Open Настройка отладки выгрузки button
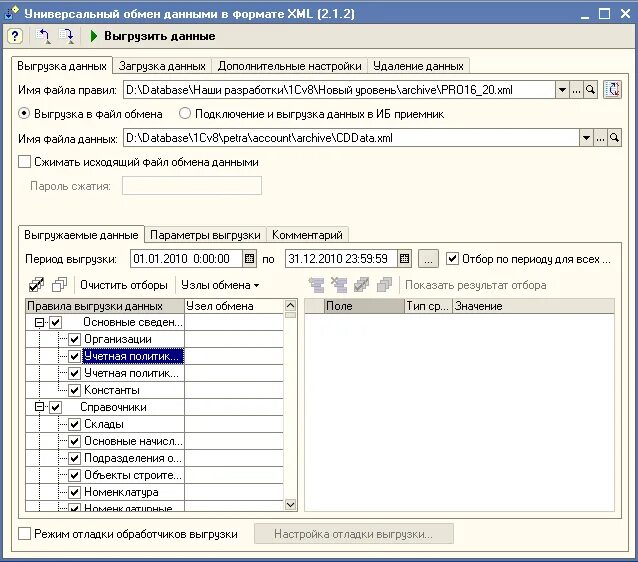 (354, 534)
